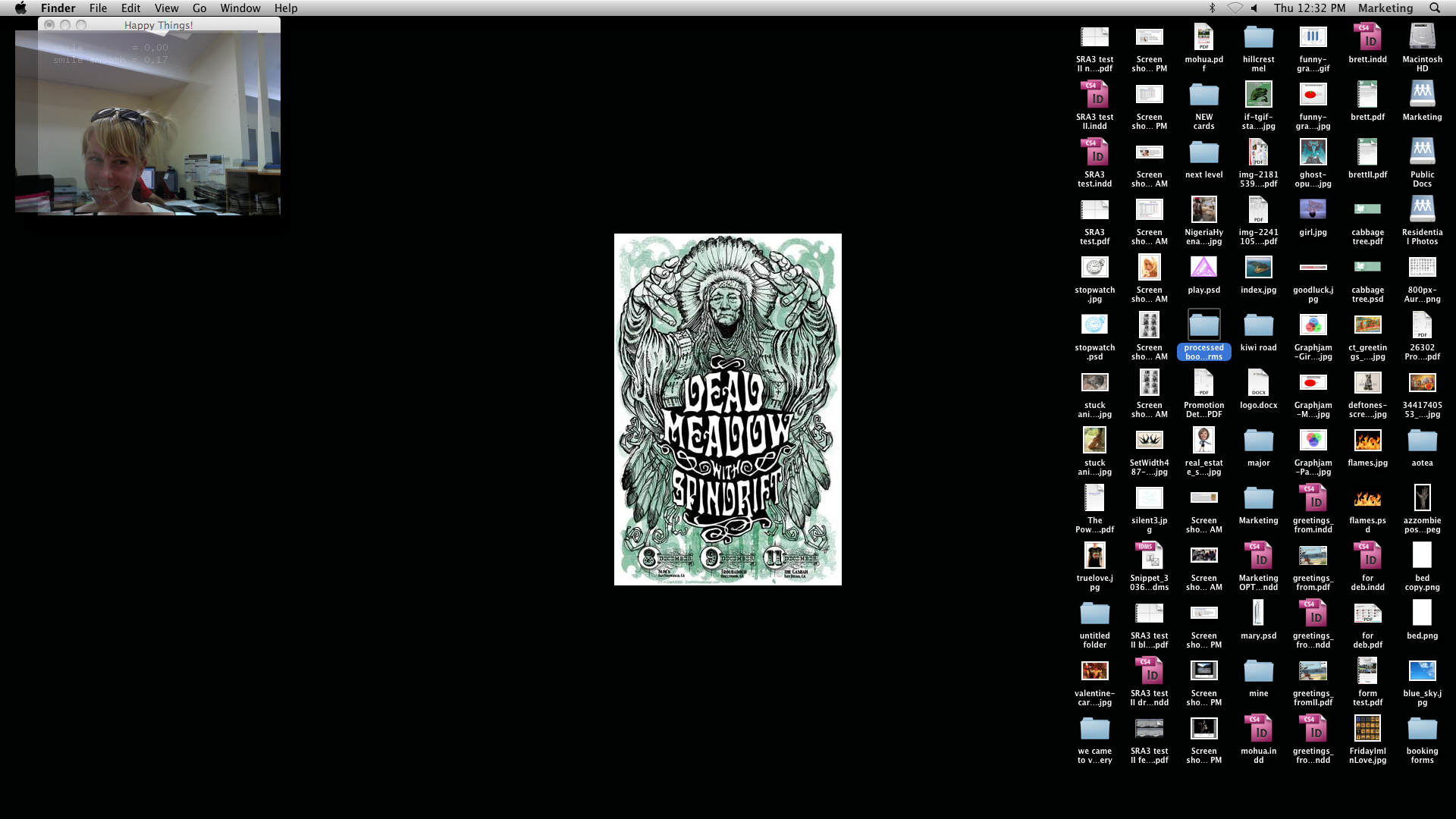The width and height of the screenshot is (1456, 819).
Task: Select the brettII.pdf file icon
Action: tap(1367, 152)
